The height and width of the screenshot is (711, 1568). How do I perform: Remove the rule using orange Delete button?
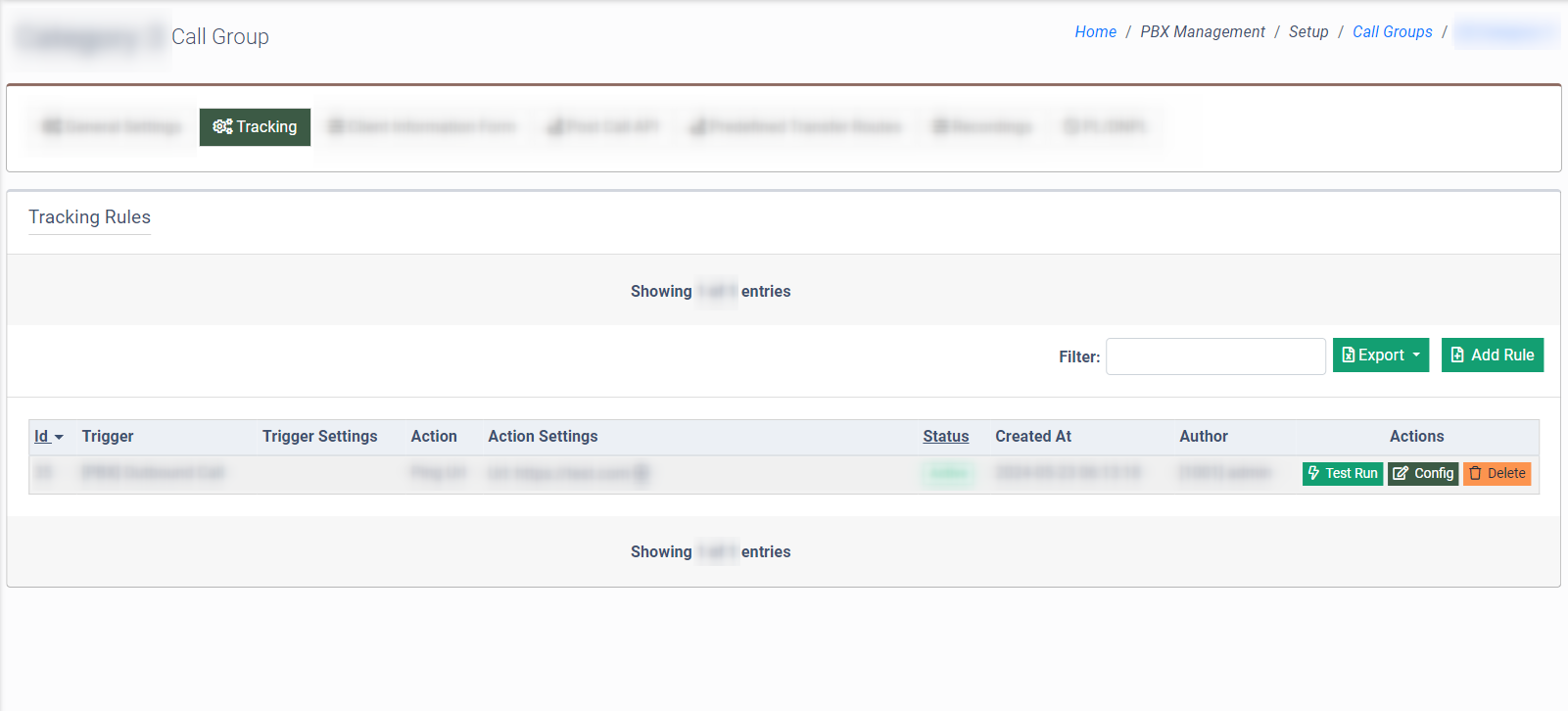pos(1497,473)
